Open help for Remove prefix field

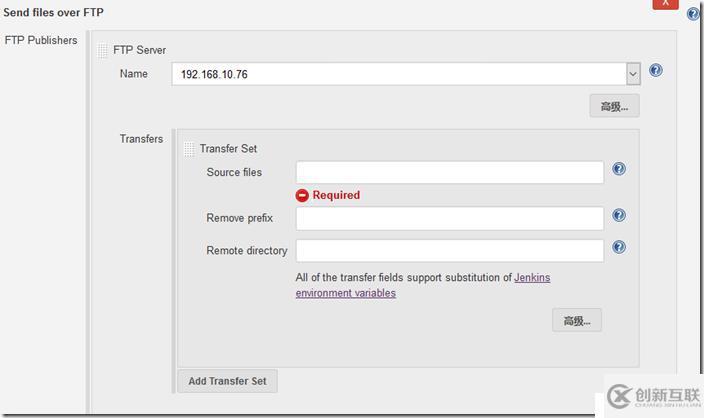tap(619, 215)
